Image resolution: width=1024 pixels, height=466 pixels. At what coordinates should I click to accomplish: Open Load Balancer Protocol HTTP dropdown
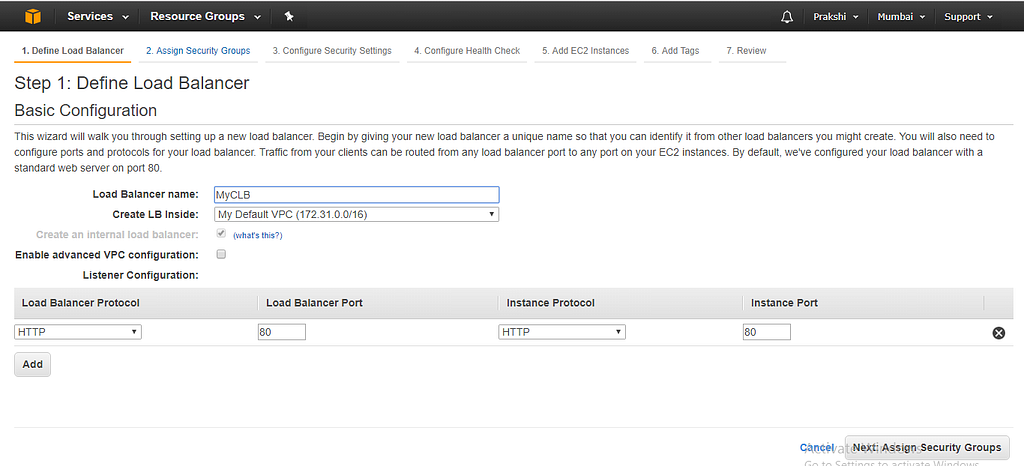(x=78, y=332)
